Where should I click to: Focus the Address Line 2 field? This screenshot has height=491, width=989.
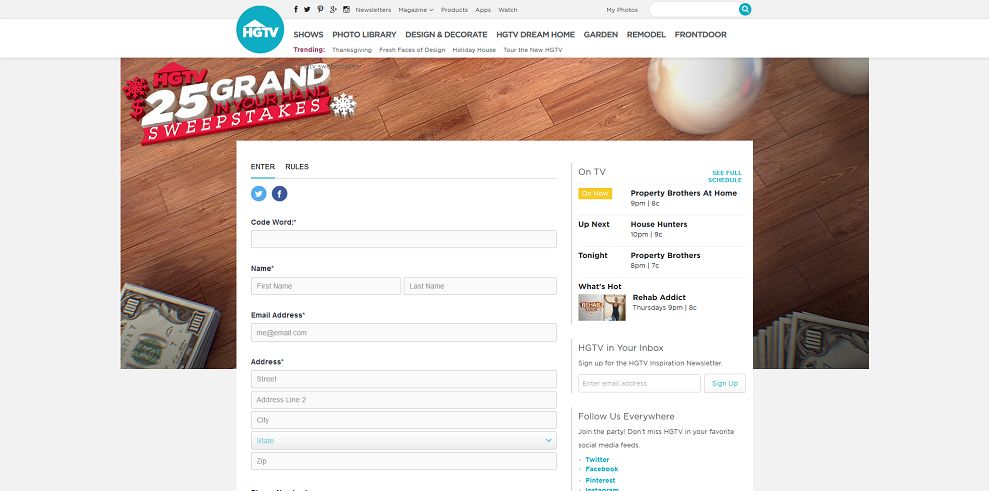click(x=404, y=399)
